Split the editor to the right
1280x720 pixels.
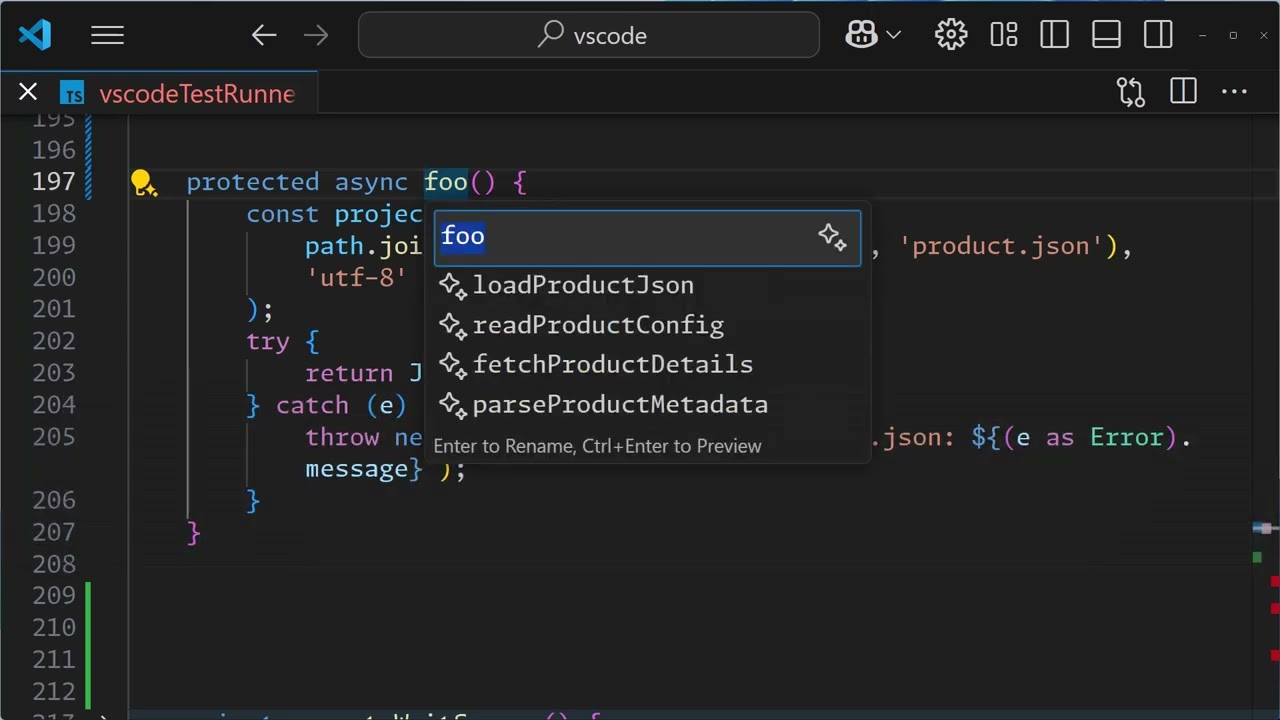click(x=1183, y=93)
